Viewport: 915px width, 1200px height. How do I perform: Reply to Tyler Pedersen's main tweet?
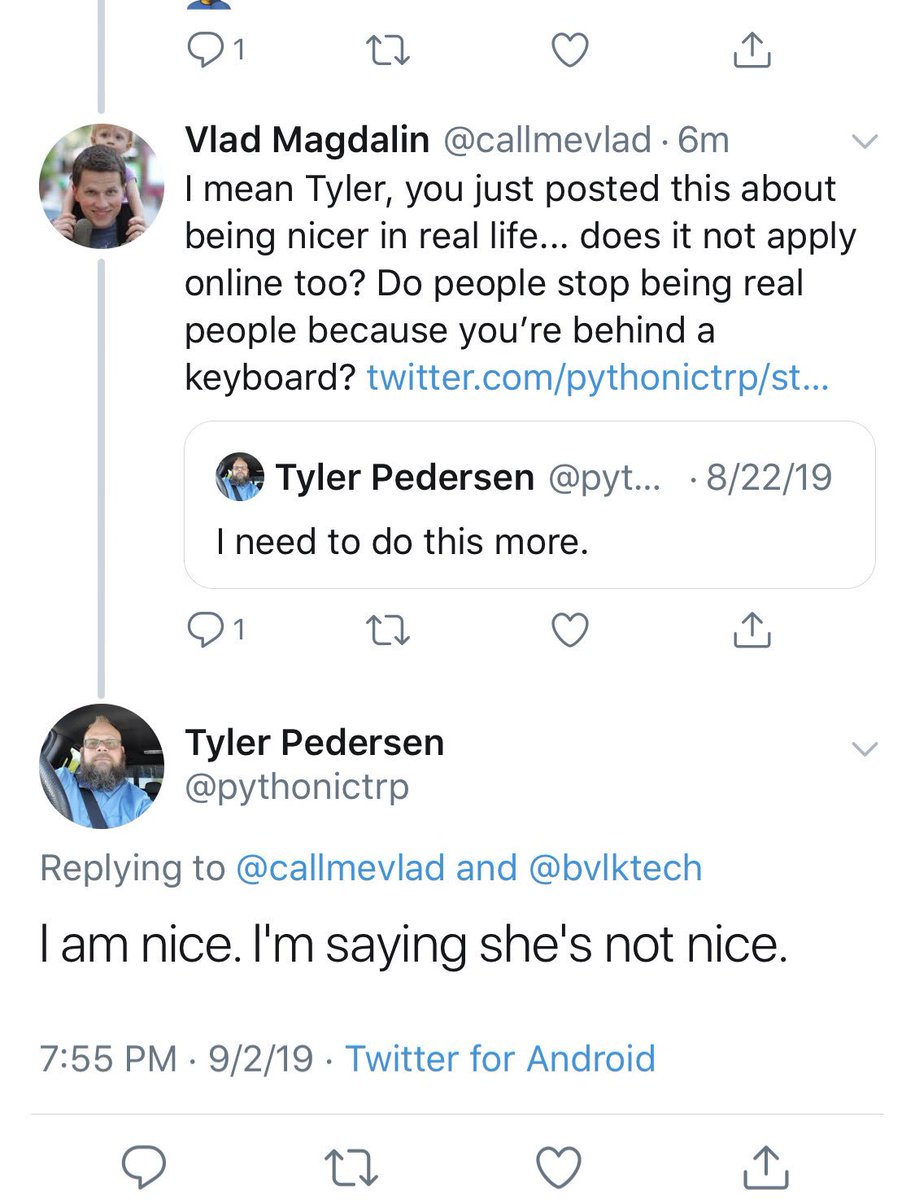(x=153, y=1165)
